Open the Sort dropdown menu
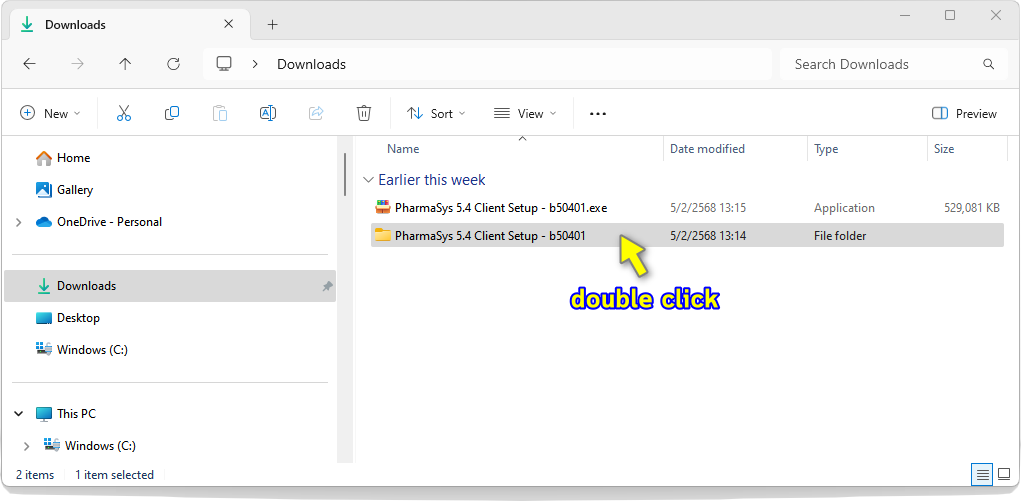Screen dimensions: 1021x501 pyautogui.click(x=436, y=113)
